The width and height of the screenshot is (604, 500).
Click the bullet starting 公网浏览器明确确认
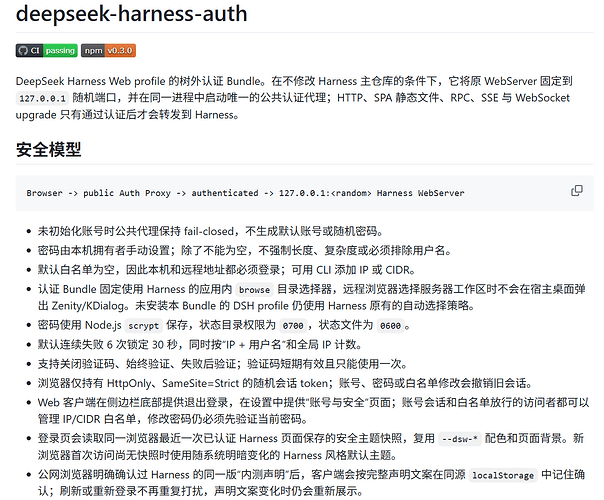click(x=311, y=483)
